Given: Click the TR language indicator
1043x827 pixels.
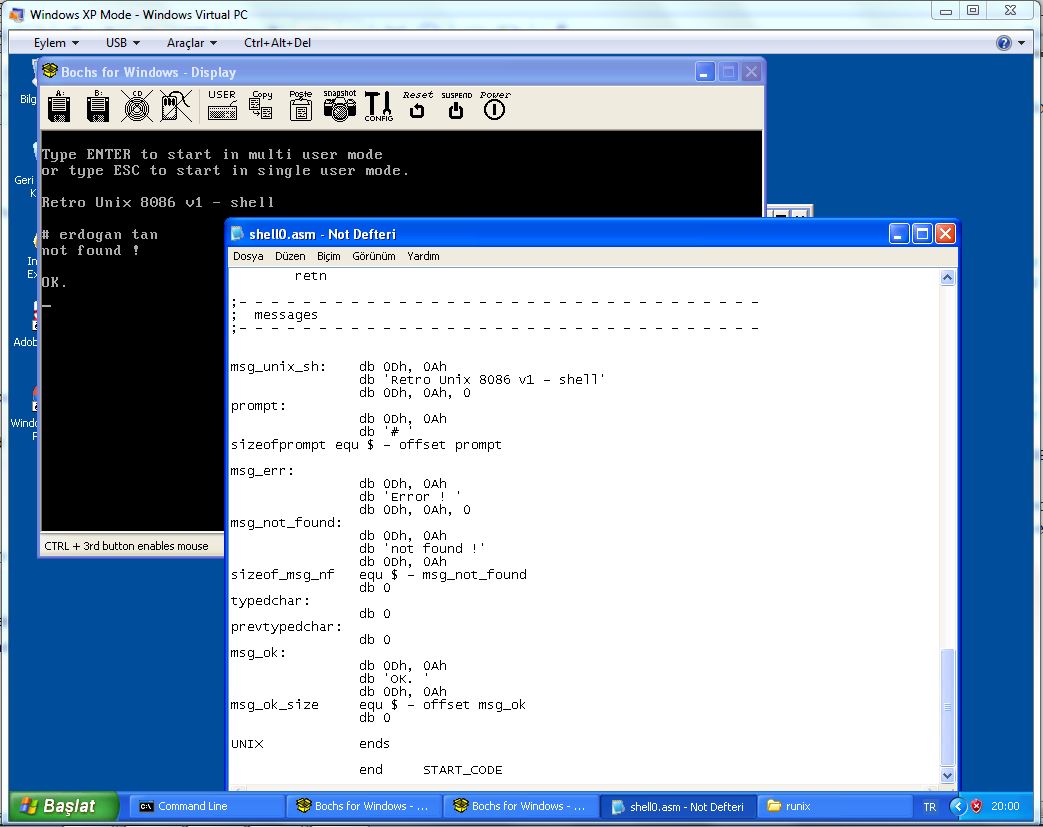Looking at the screenshot, I should click(929, 806).
